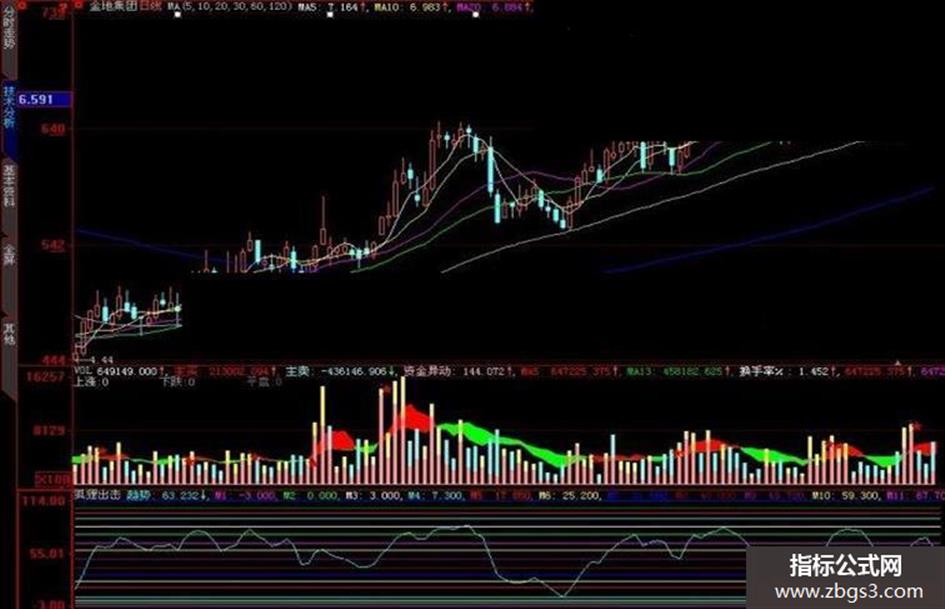Click the MA(5,10,20,30,60,120) indicator label
This screenshot has width=945, height=609.
tap(228, 6)
